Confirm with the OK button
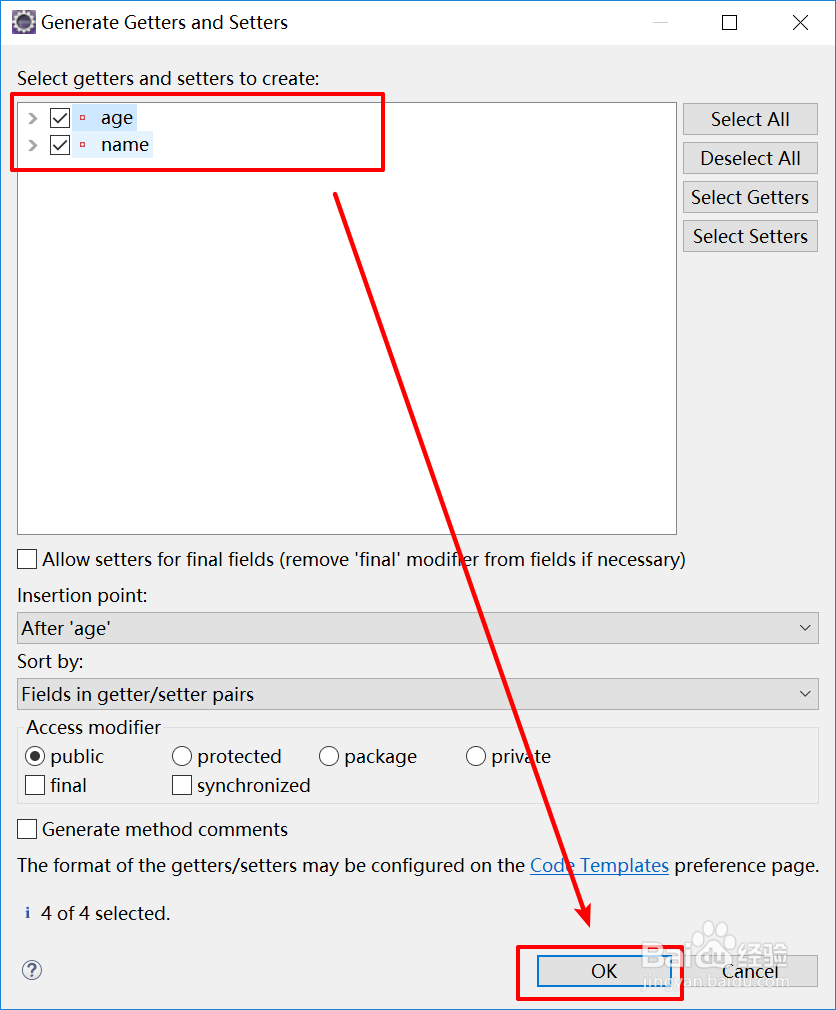The height and width of the screenshot is (1010, 836). [604, 971]
